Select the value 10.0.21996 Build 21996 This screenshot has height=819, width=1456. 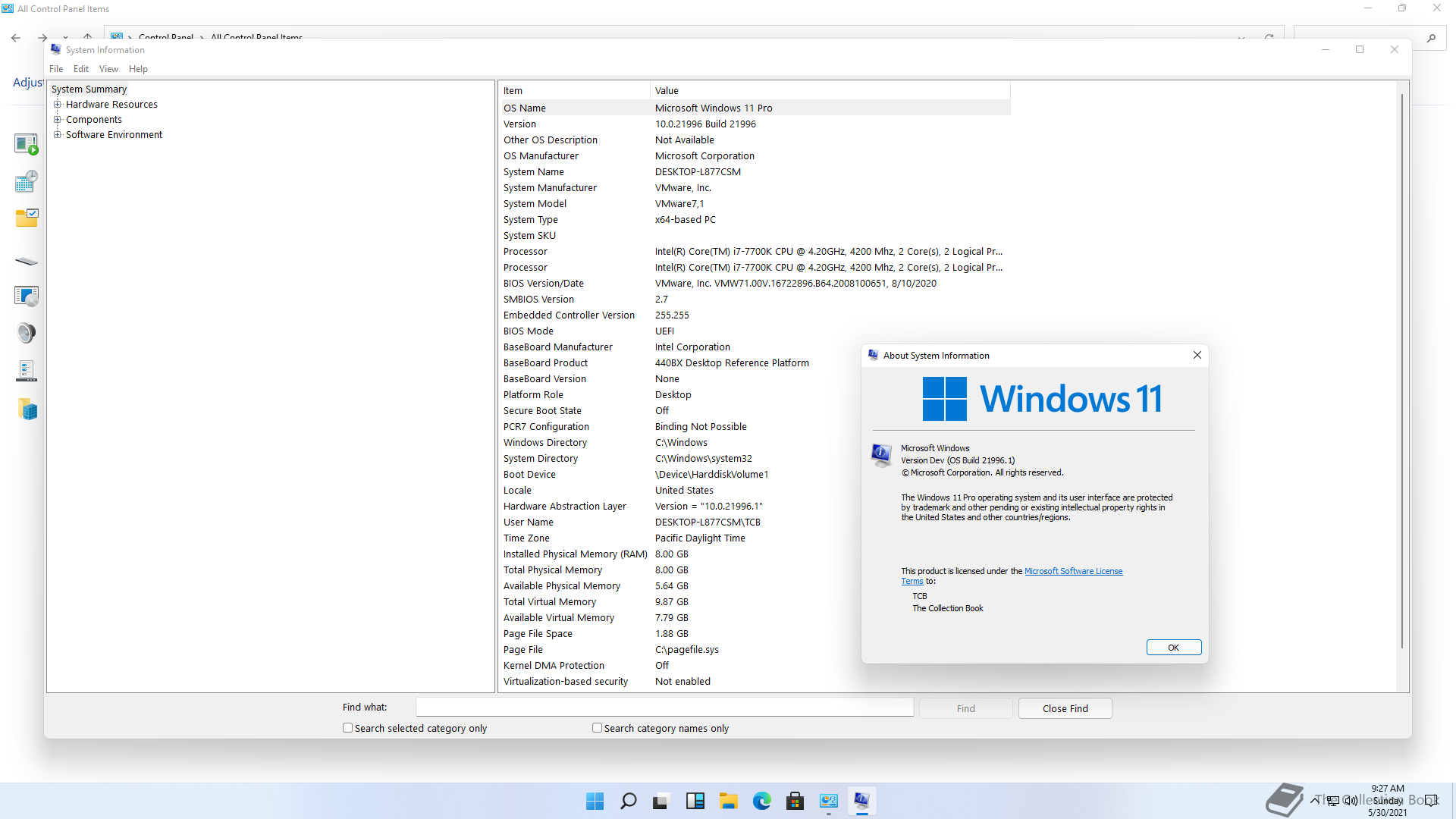[705, 124]
